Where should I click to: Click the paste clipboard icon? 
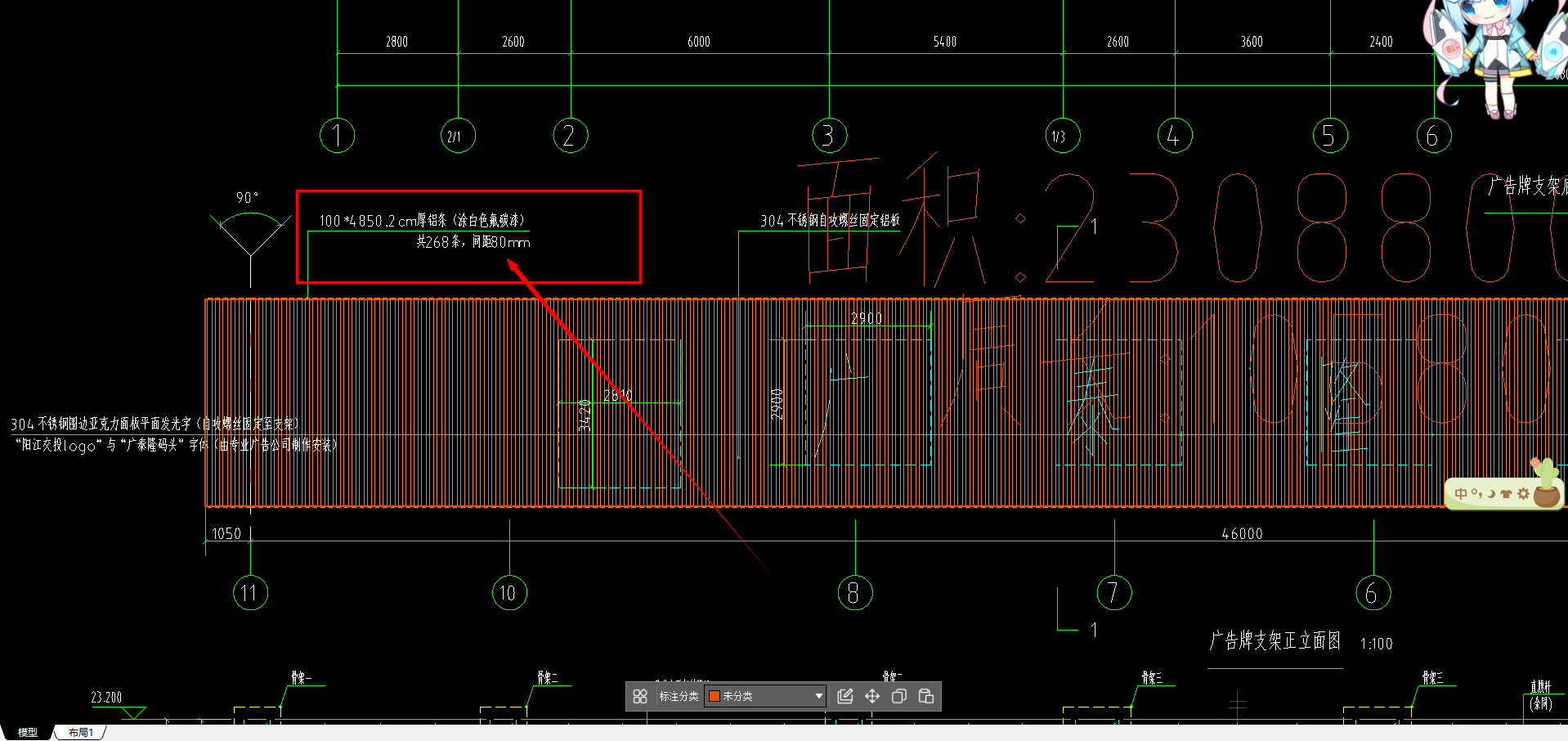click(926, 696)
